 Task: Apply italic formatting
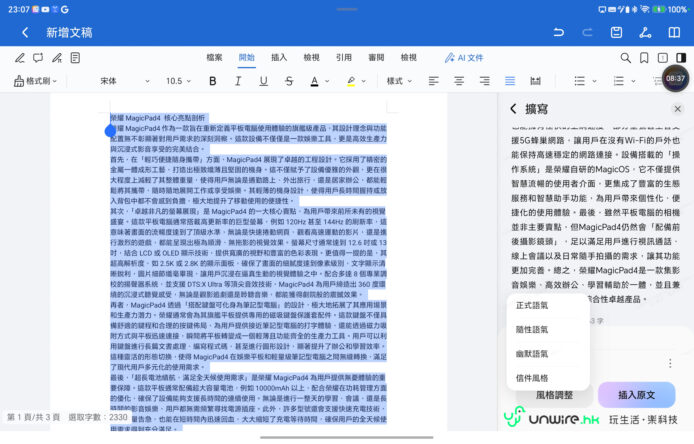click(238, 81)
